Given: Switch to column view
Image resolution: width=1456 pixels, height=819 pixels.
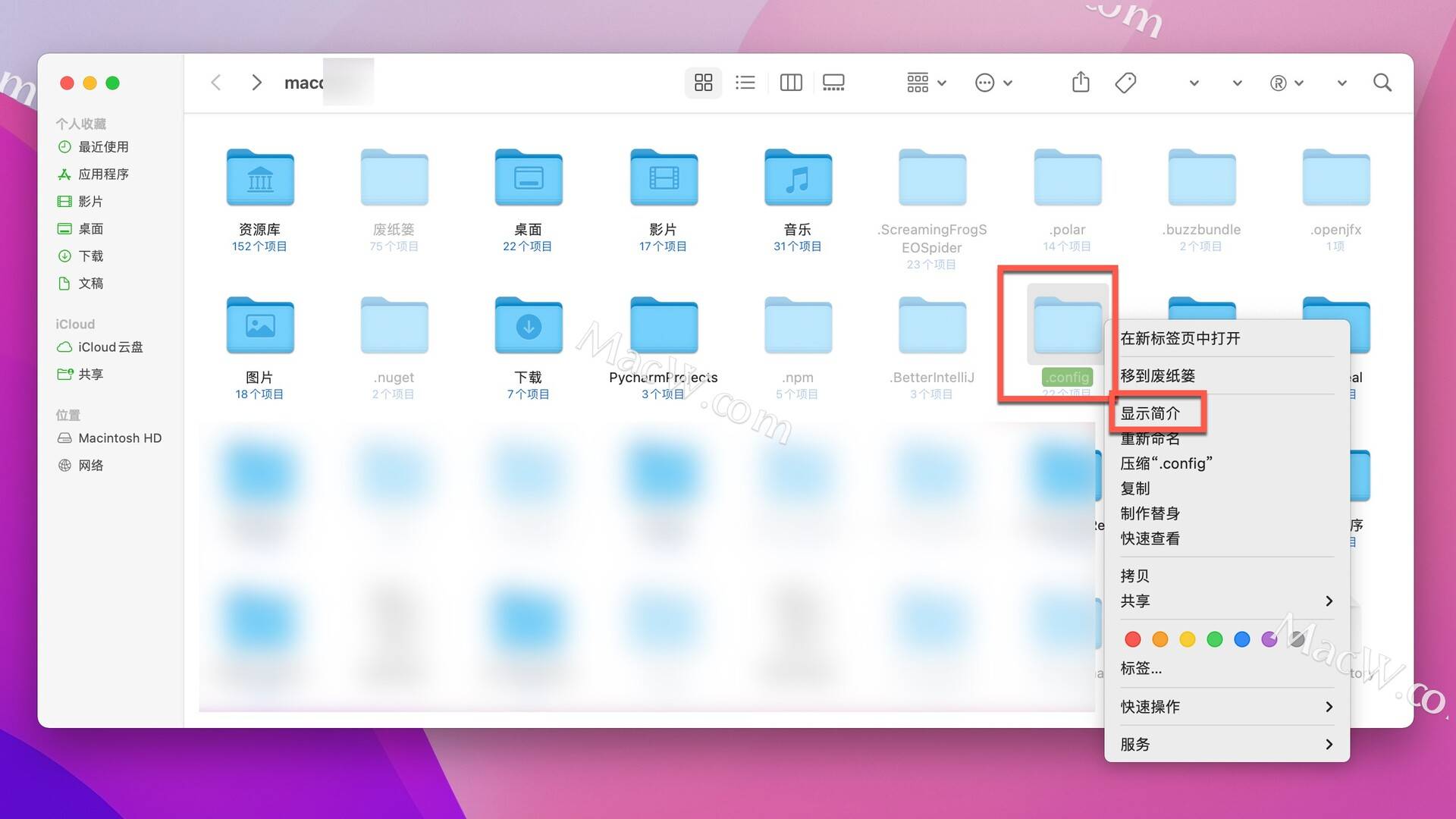Looking at the screenshot, I should 790,83.
